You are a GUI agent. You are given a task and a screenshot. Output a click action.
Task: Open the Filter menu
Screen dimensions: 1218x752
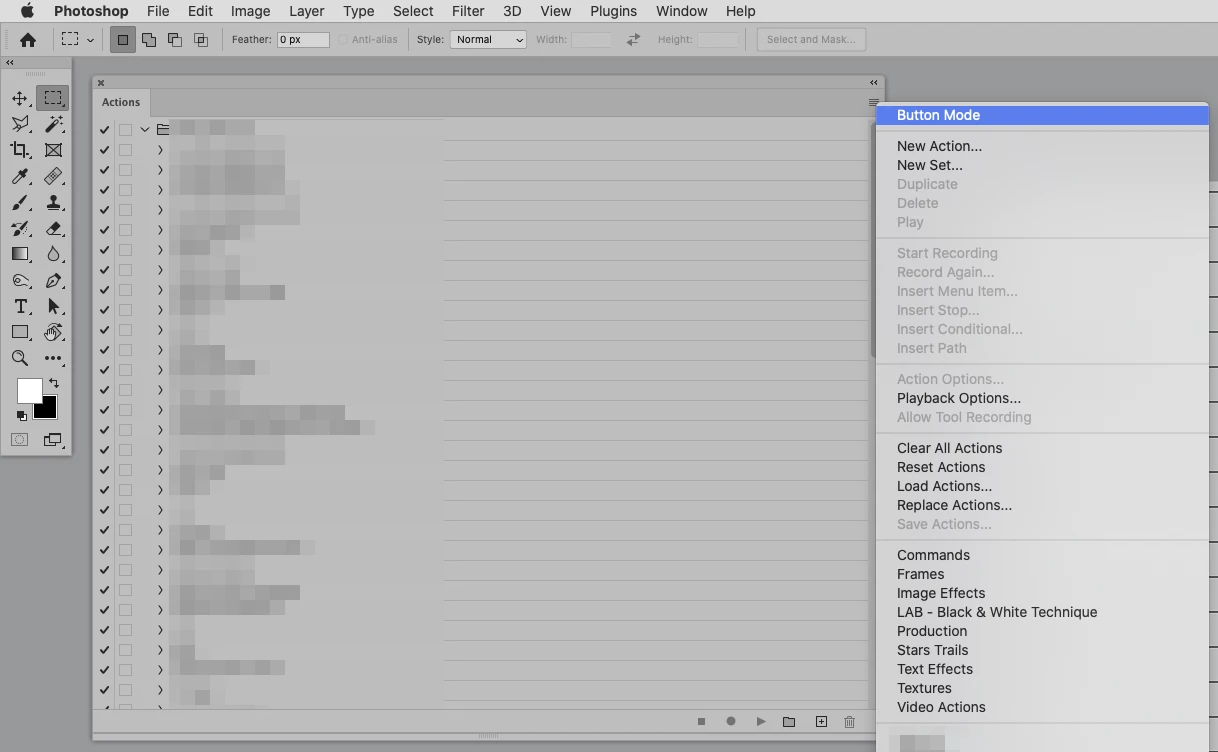468,11
